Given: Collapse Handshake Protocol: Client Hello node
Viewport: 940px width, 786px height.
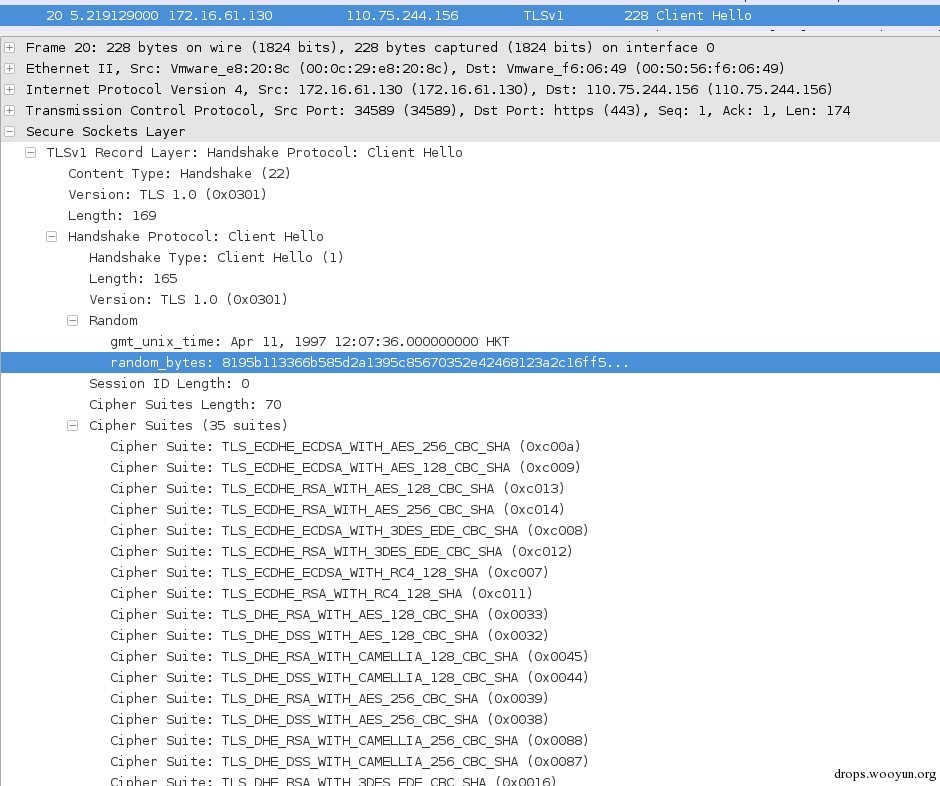Looking at the screenshot, I should (x=52, y=236).
